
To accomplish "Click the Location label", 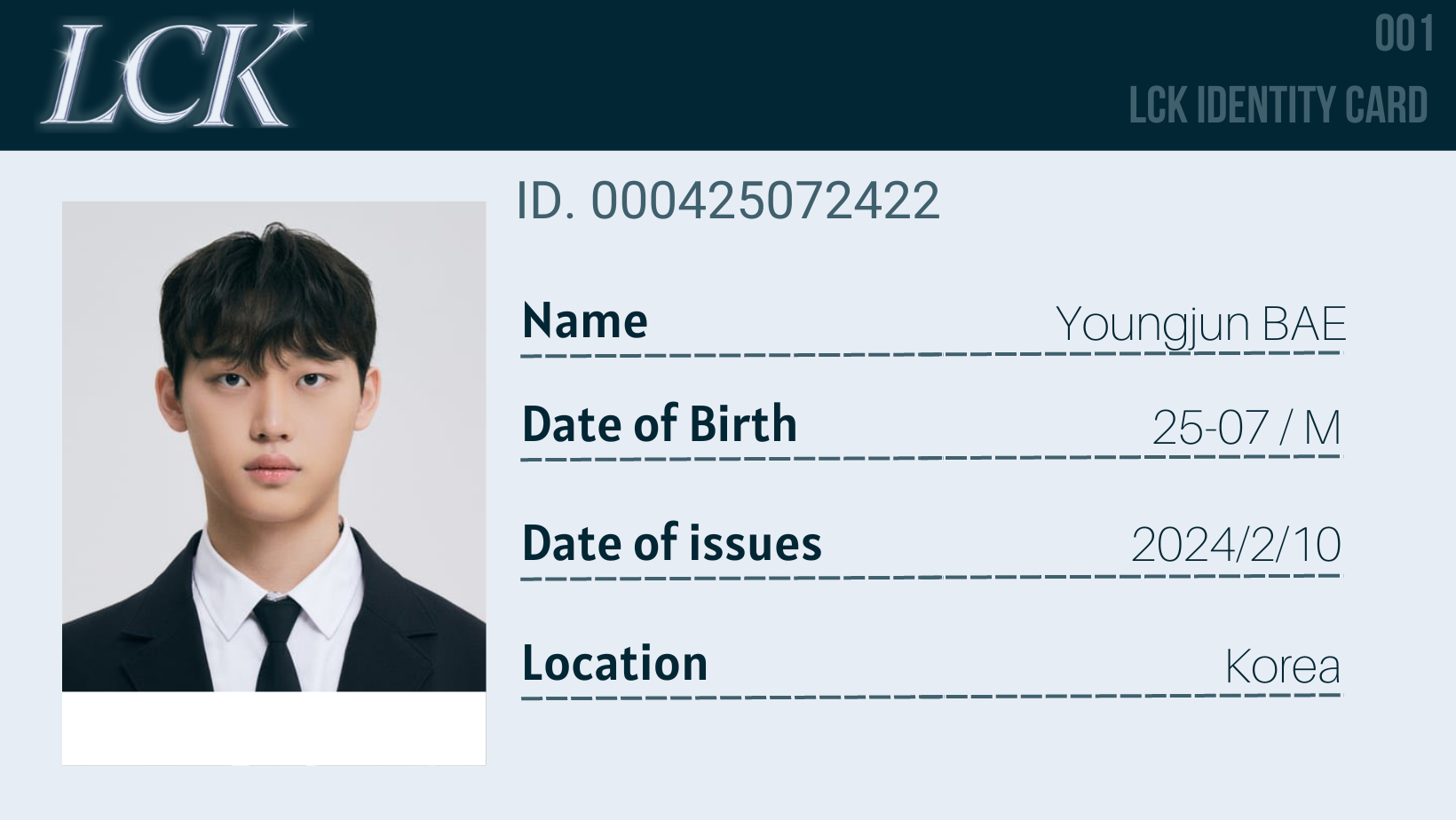I will [x=614, y=664].
